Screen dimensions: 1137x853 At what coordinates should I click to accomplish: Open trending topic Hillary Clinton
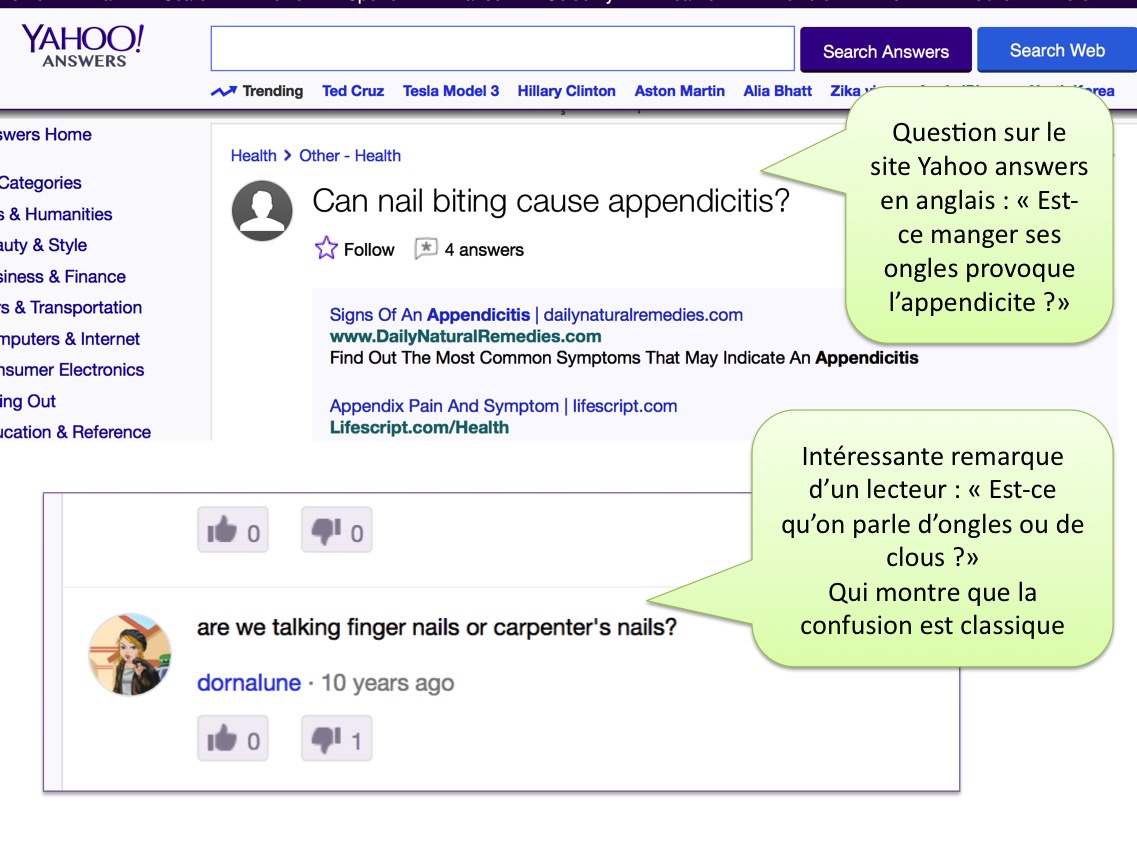click(x=566, y=91)
